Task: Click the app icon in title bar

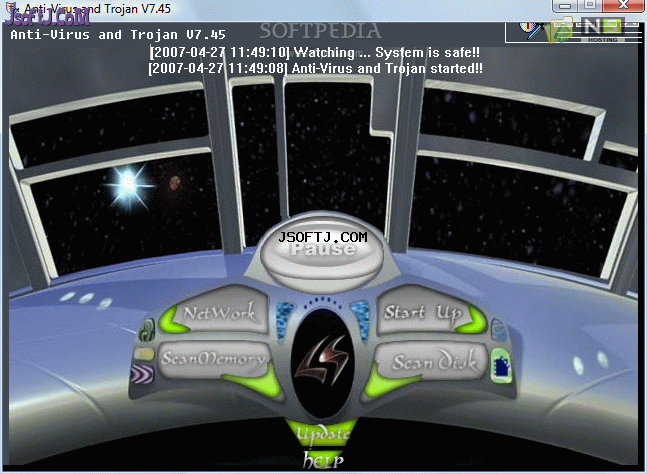Action: click(10, 7)
